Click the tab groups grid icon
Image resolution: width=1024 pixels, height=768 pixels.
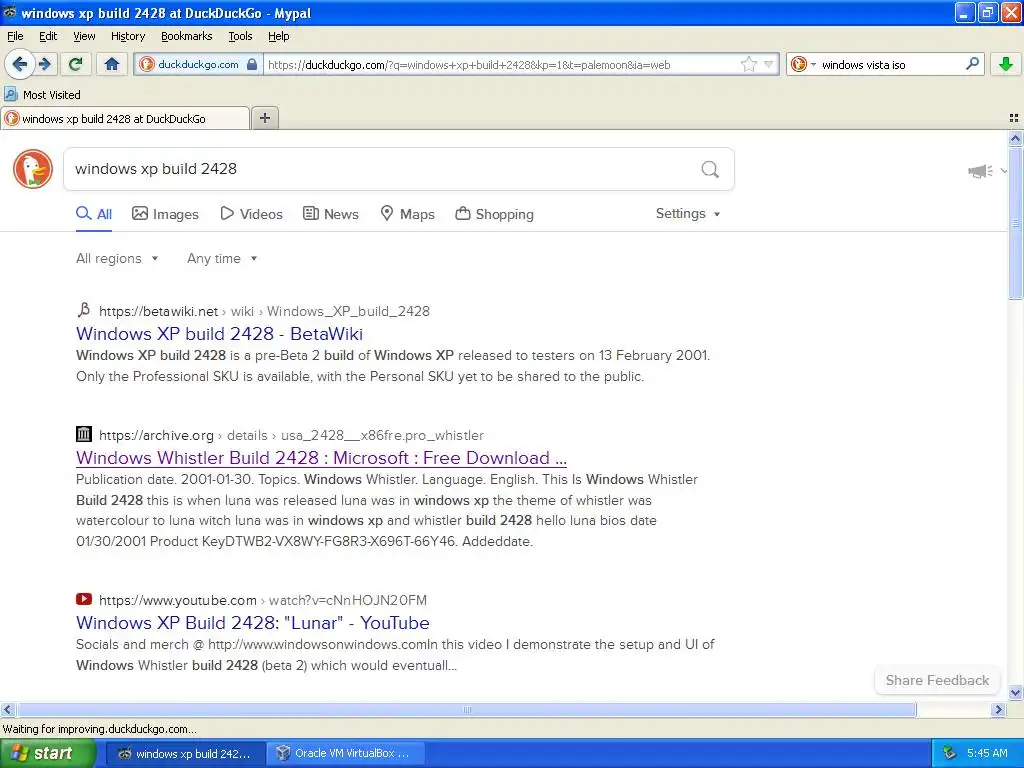point(1014,118)
